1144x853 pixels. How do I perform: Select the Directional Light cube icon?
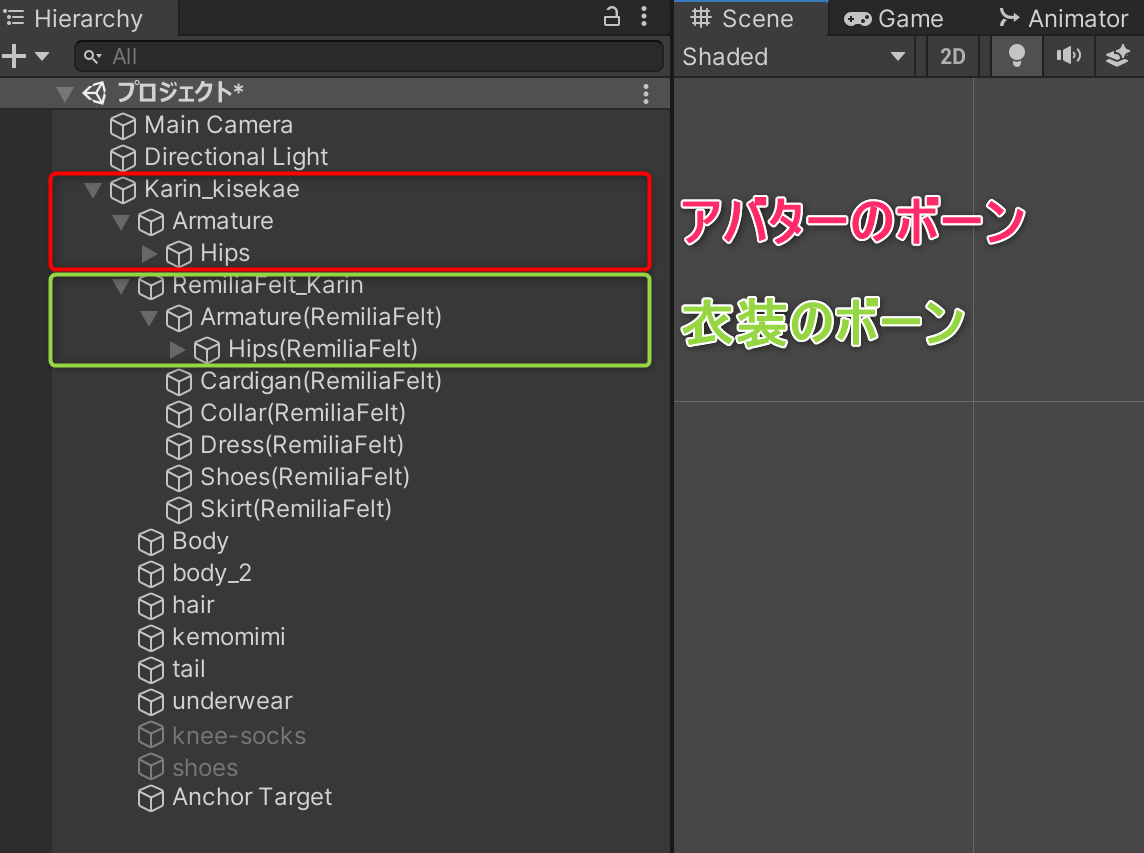[123, 158]
